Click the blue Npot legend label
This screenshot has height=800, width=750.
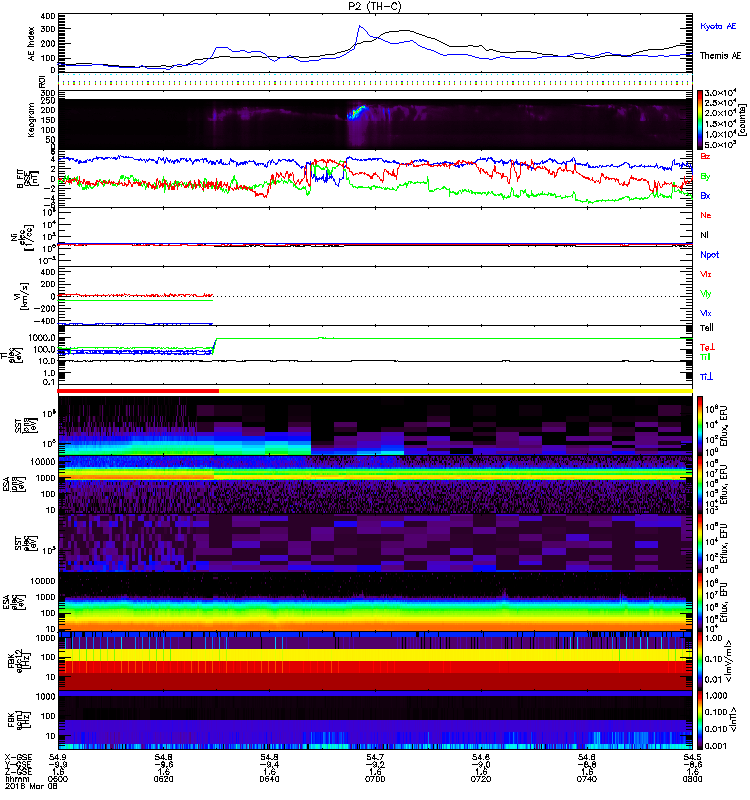[x=710, y=255]
